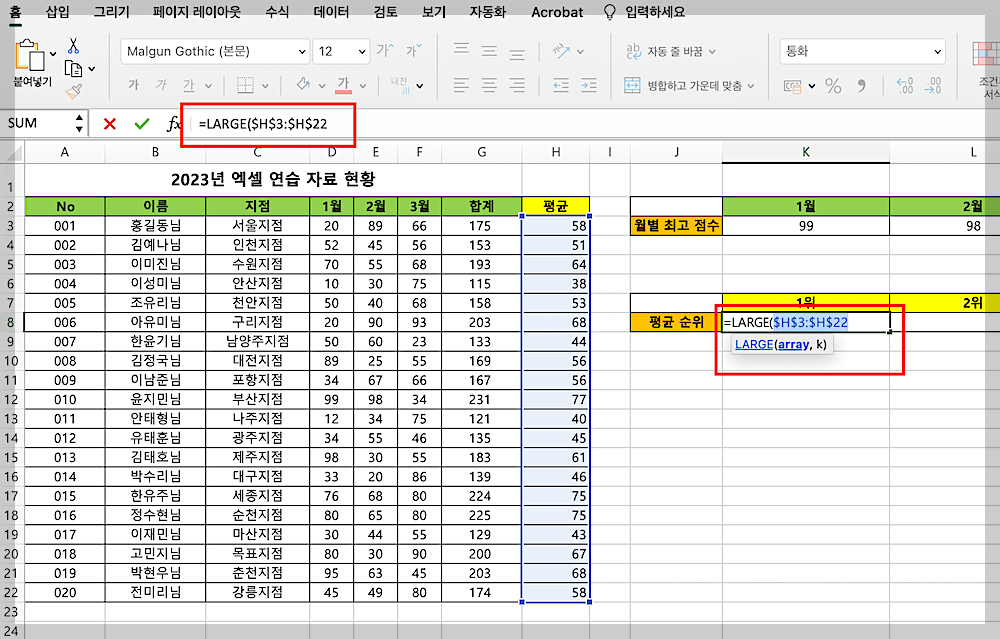Image resolution: width=1000 pixels, height=639 pixels.
Task: Expand the paste options arrow
Action: click(x=53, y=54)
